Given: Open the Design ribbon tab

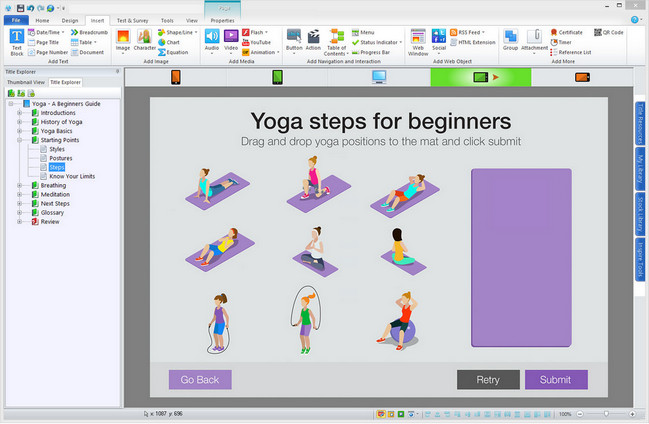Looking at the screenshot, I should [x=69, y=19].
